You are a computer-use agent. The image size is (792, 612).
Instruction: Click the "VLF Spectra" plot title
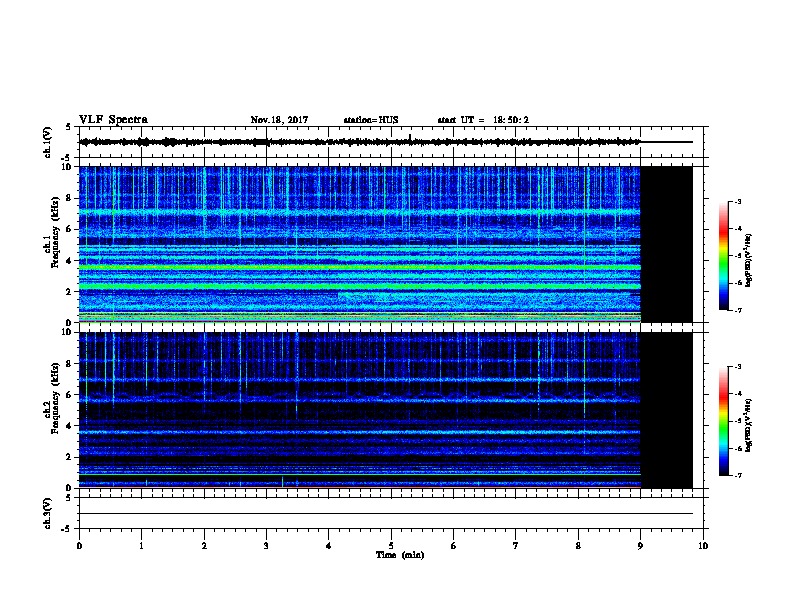click(113, 120)
